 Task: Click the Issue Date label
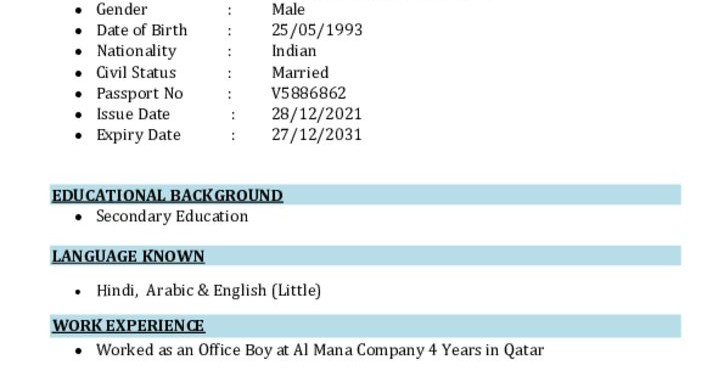(133, 114)
